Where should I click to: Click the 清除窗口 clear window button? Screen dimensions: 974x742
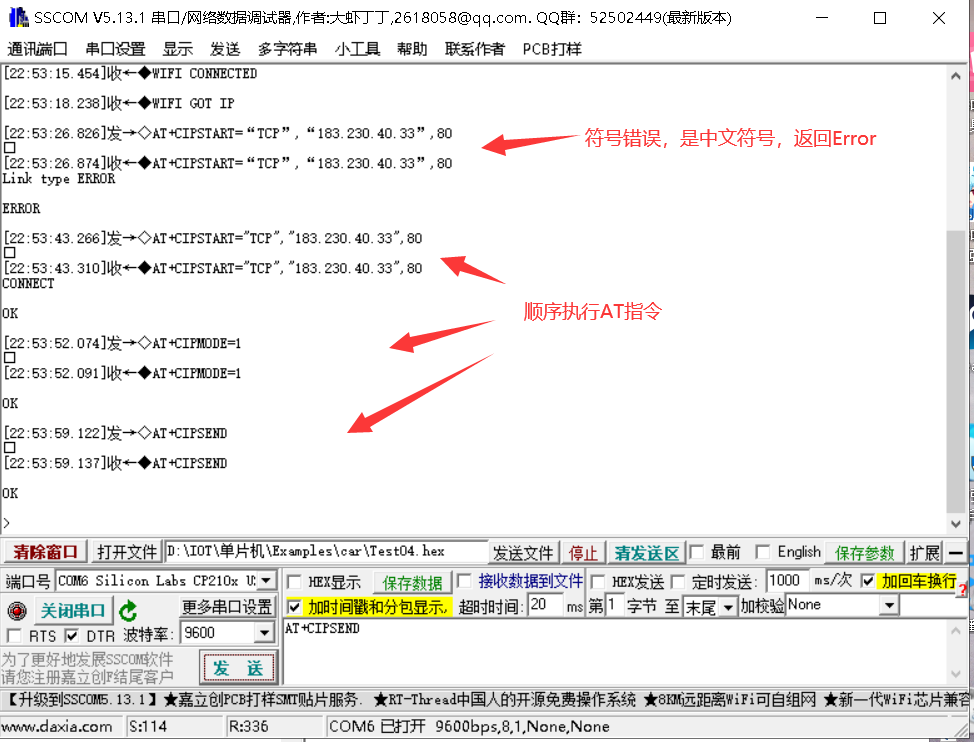pos(44,551)
